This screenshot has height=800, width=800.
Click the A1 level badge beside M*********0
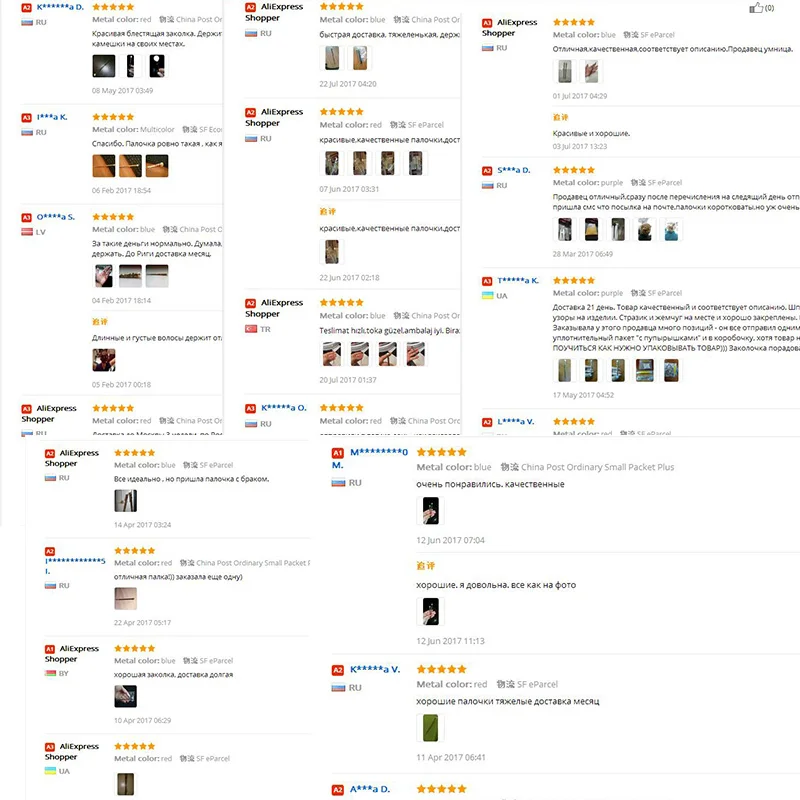pos(338,453)
